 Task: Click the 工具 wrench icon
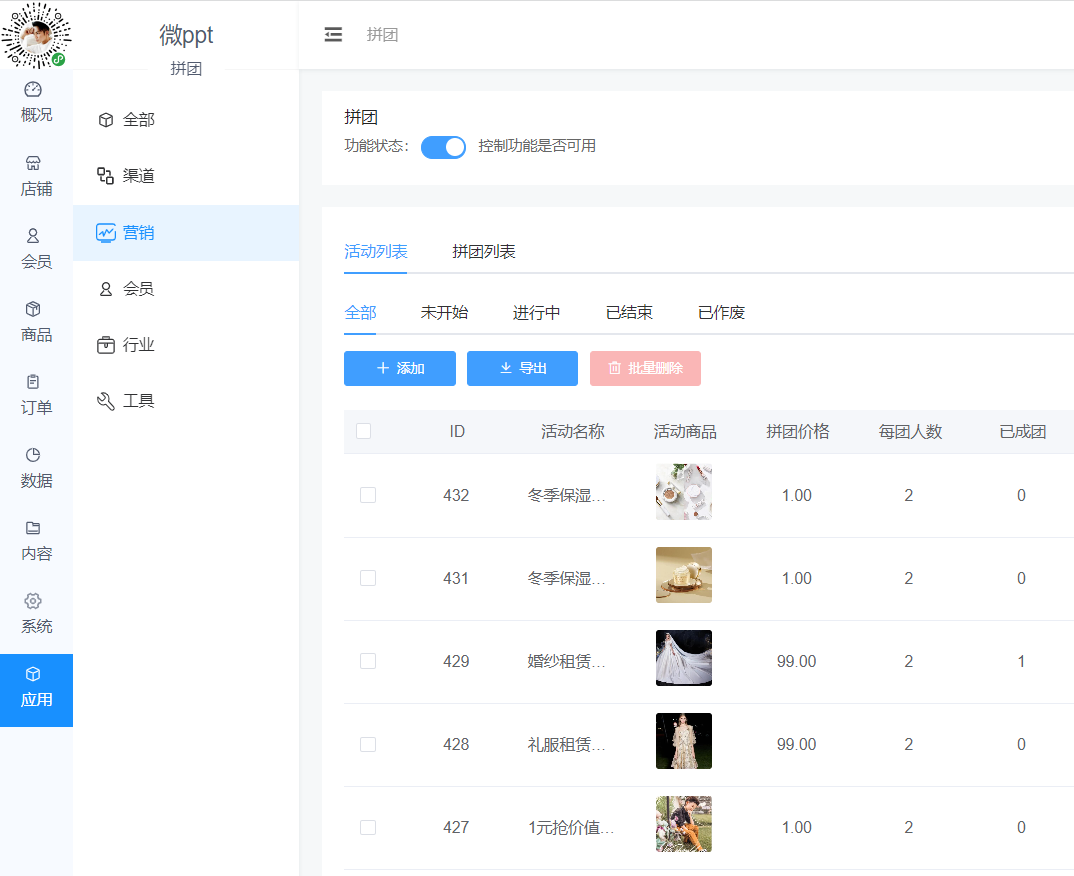[x=105, y=401]
